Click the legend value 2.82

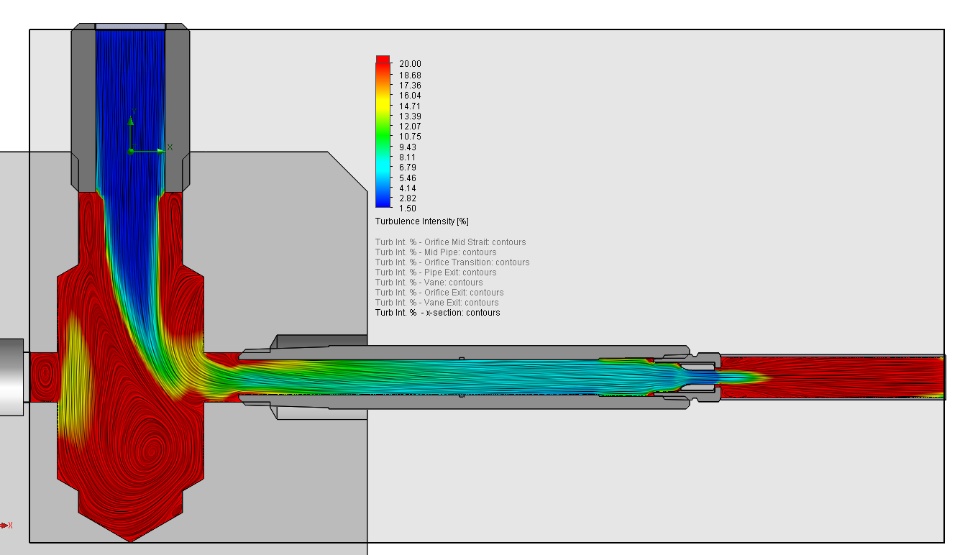pos(408,198)
